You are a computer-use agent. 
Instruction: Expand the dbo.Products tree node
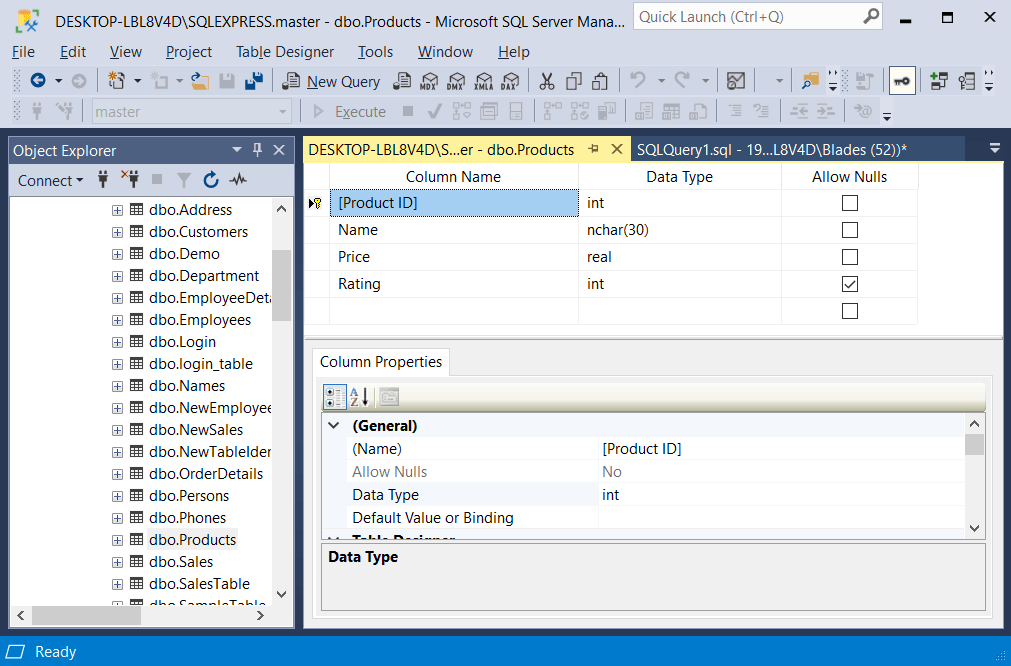coord(120,539)
